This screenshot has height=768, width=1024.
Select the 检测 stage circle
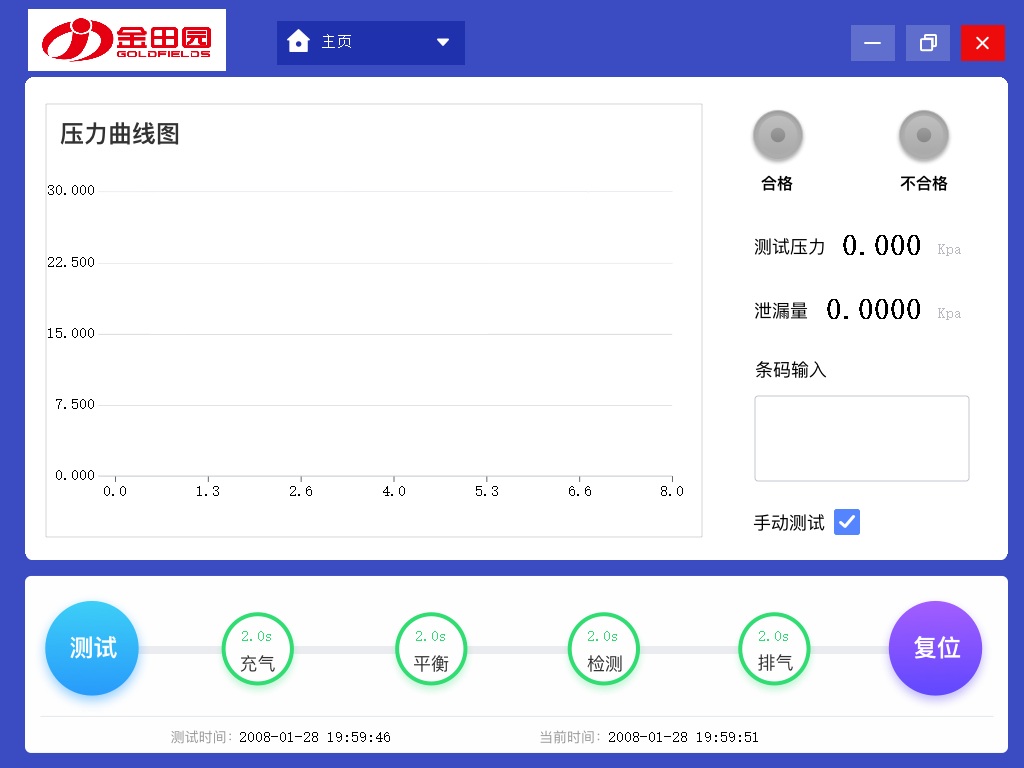point(603,648)
